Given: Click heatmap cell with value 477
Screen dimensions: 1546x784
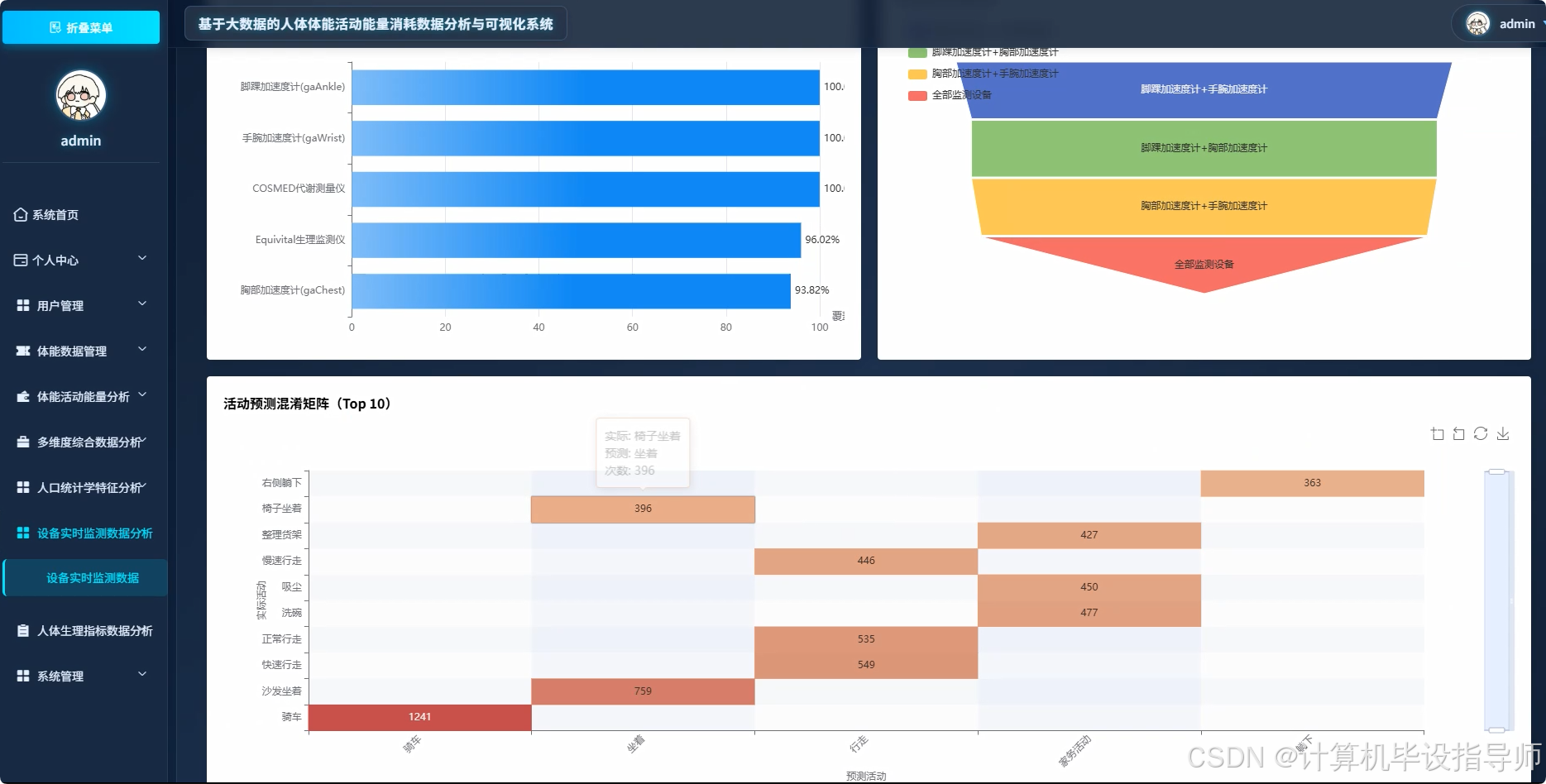Looking at the screenshot, I should point(1089,613).
